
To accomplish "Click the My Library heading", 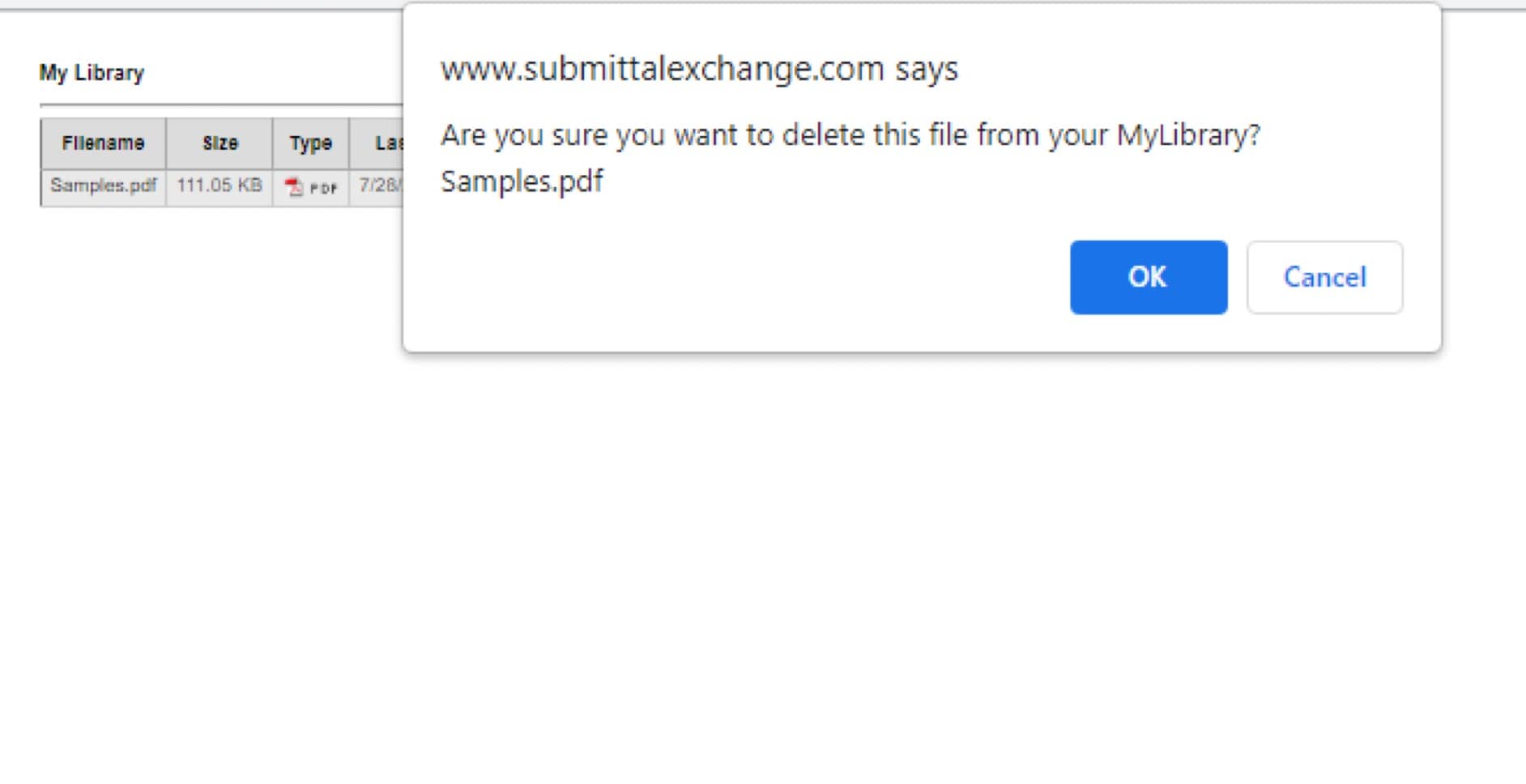I will click(92, 73).
